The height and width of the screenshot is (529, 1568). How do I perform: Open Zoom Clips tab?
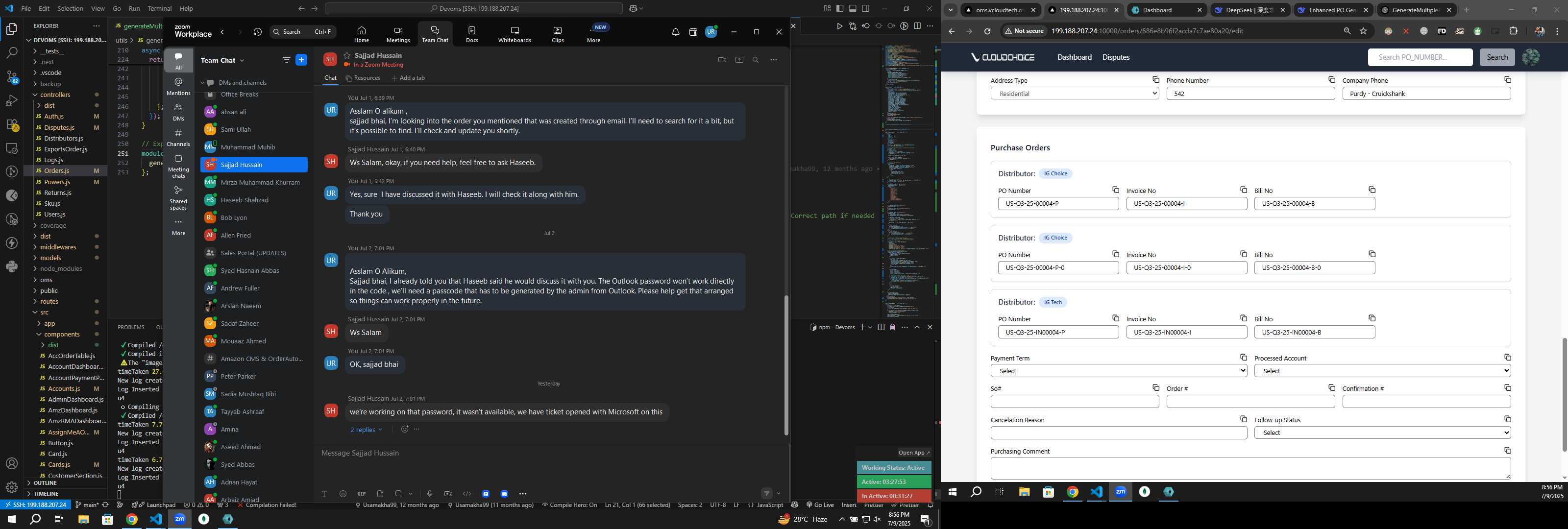(x=558, y=34)
